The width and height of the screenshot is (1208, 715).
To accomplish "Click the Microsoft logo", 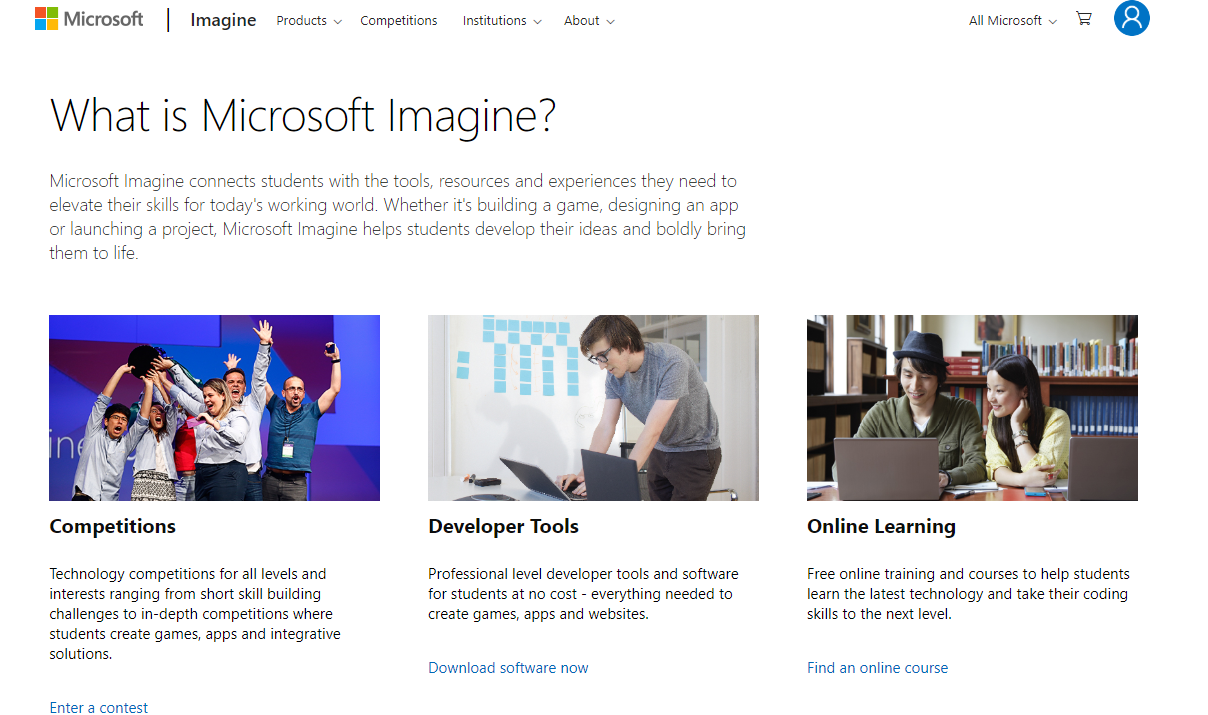I will [x=89, y=19].
